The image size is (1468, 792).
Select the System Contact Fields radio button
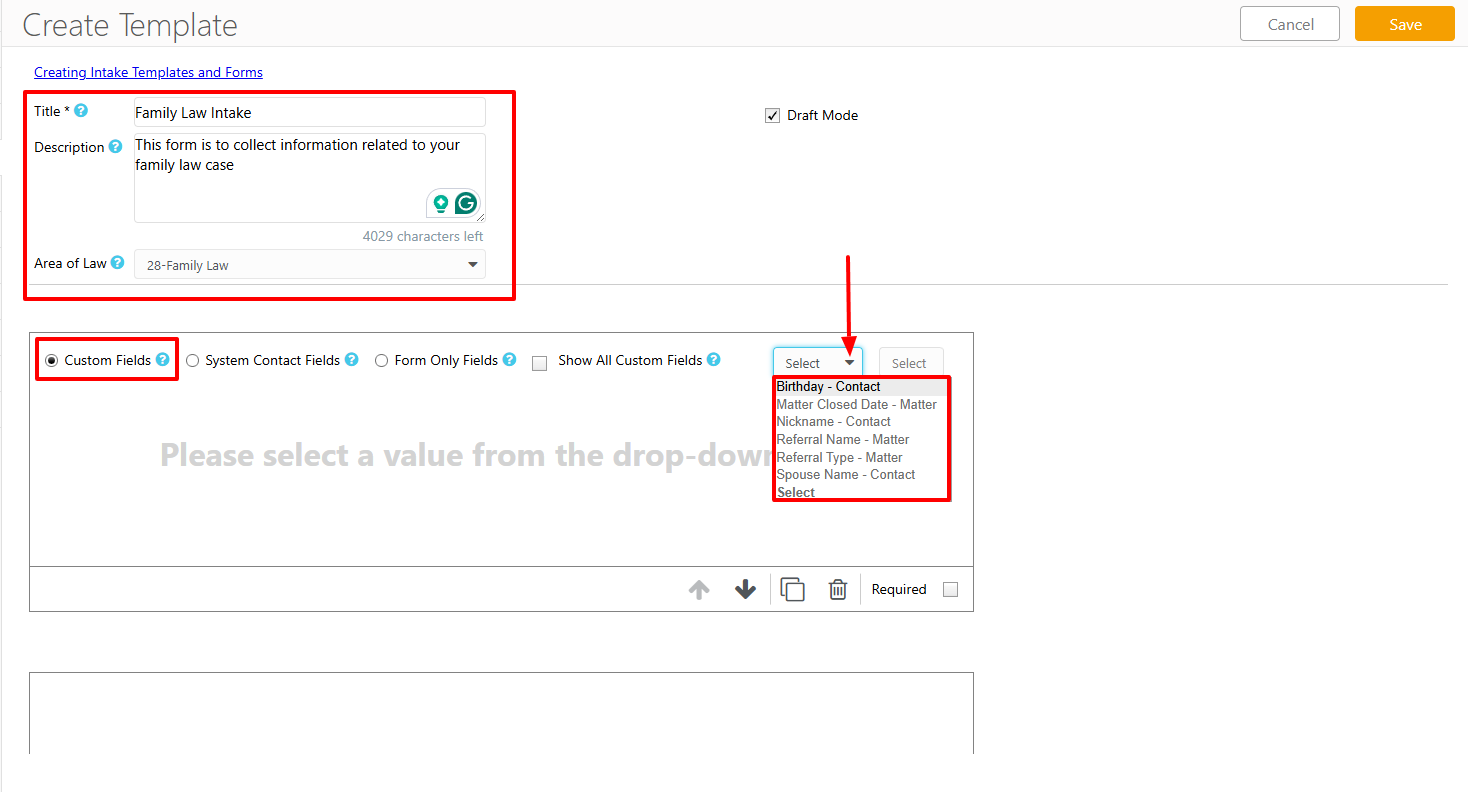coord(192,360)
